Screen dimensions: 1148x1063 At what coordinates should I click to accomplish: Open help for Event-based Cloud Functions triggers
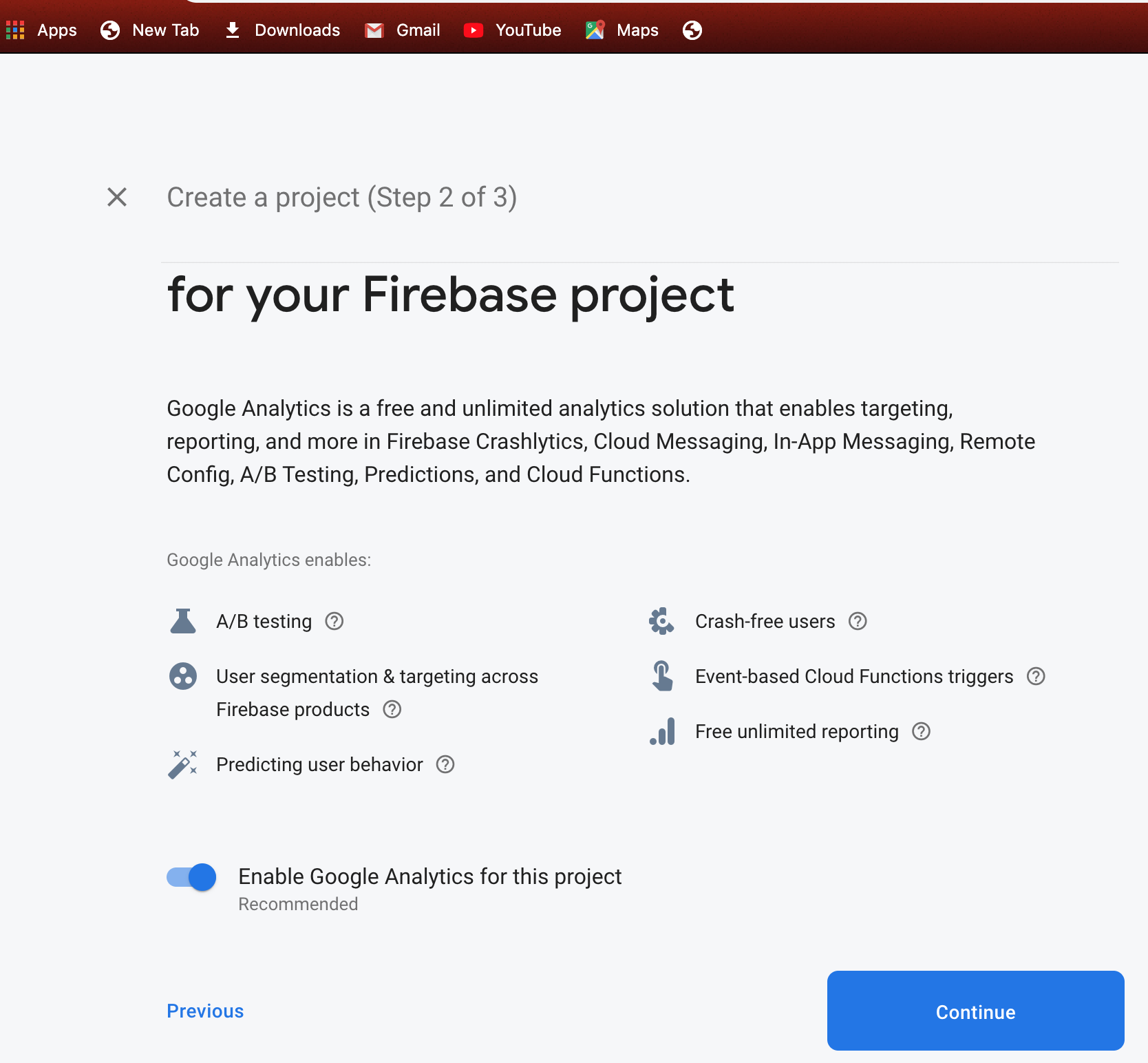(x=1036, y=676)
